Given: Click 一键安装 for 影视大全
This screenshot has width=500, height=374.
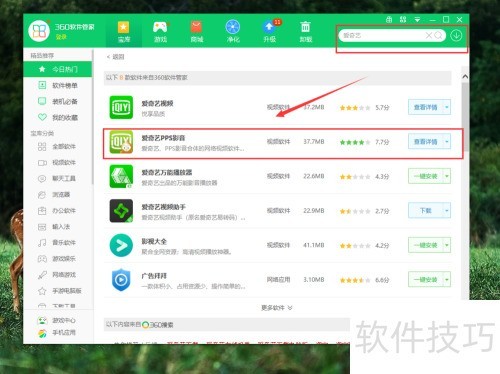Looking at the screenshot, I should point(425,245).
